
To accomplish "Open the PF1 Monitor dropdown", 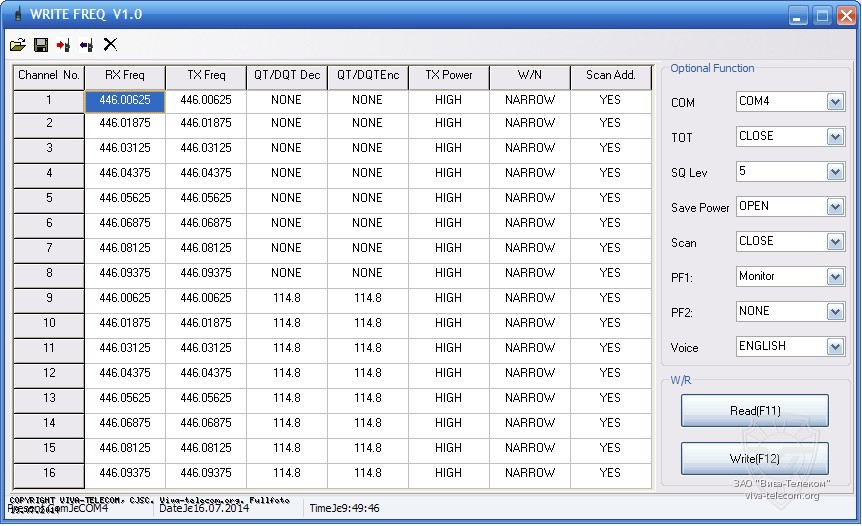I will tap(835, 277).
